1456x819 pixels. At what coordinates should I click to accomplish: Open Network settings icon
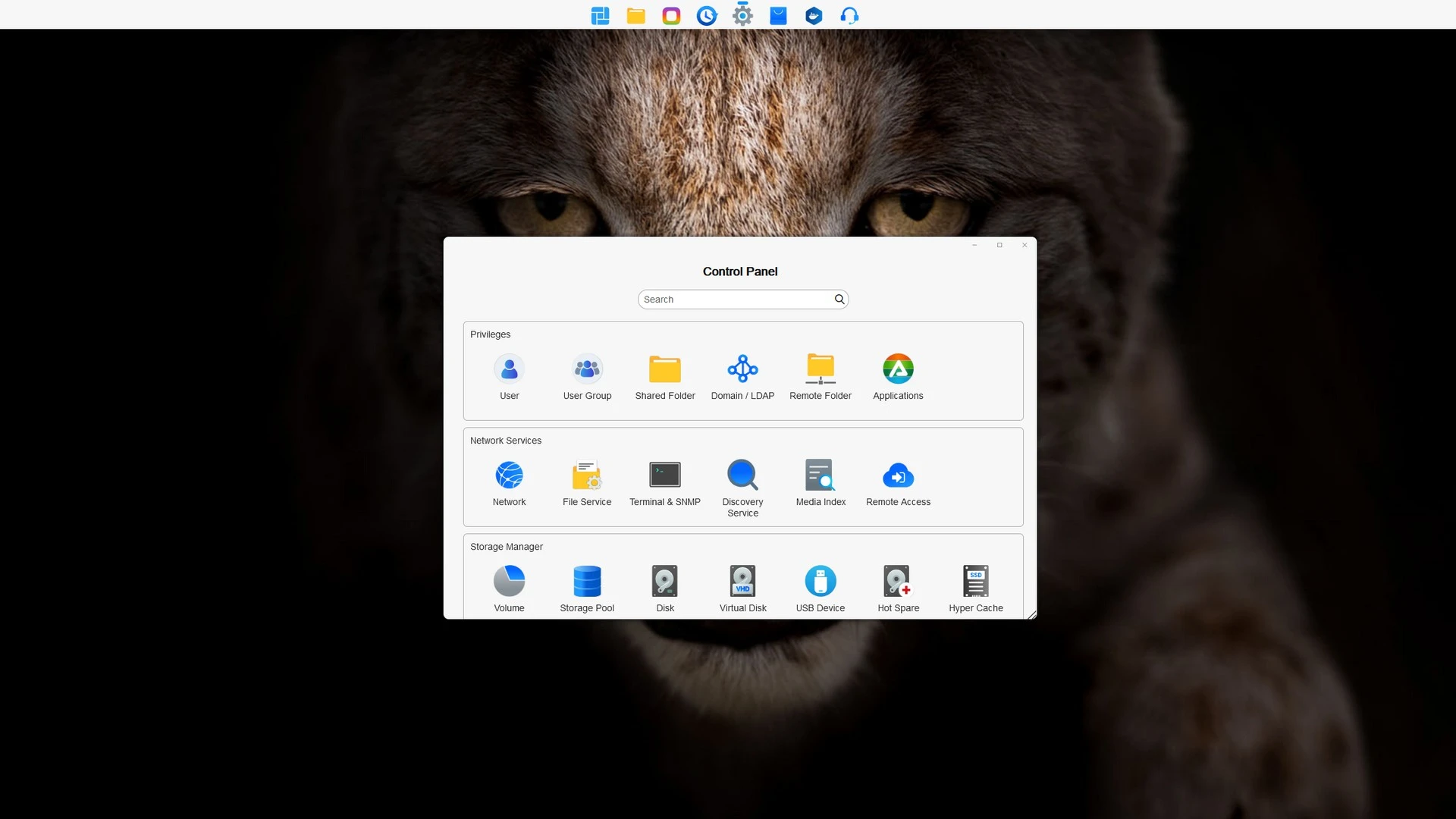509,475
